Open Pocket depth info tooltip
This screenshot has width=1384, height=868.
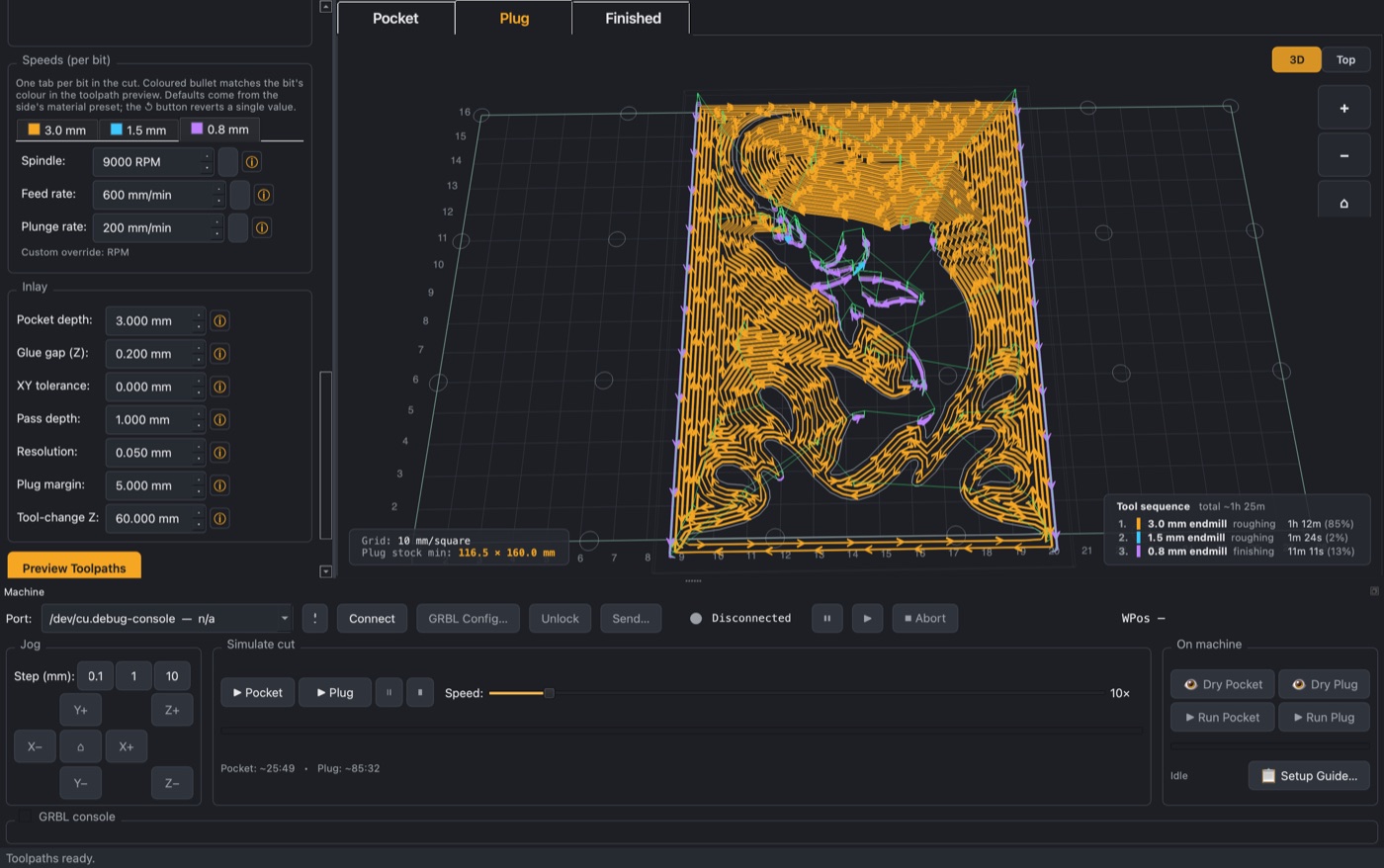[x=219, y=320]
